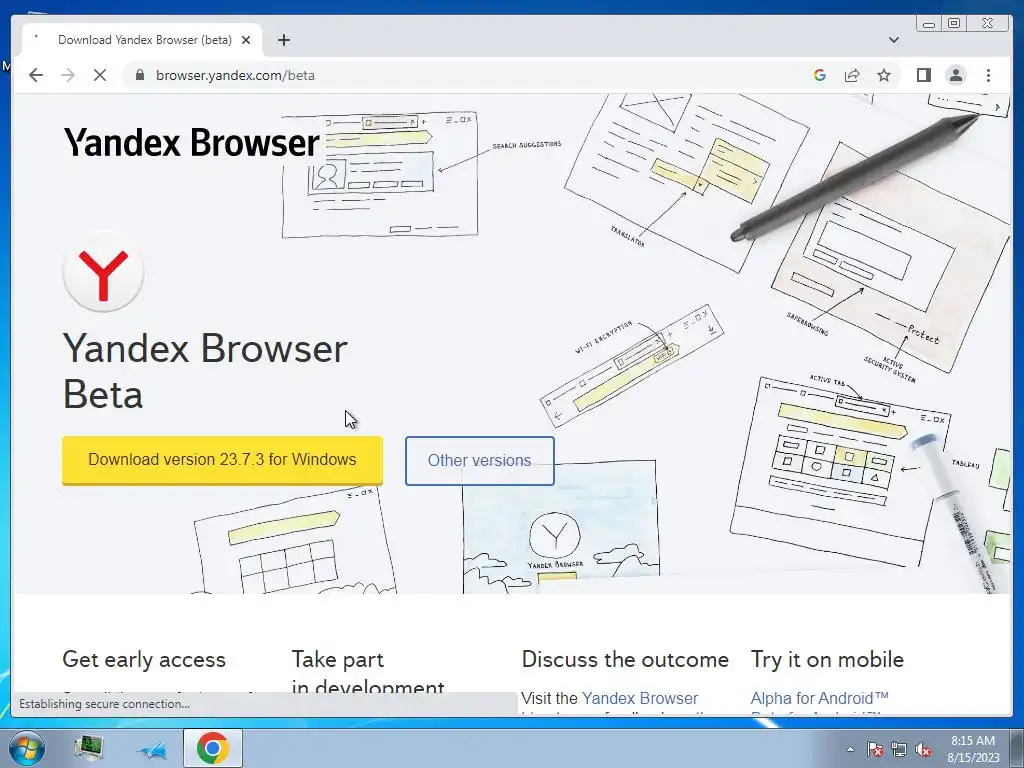Expand the tab search dropdown
Viewport: 1024px width, 768px height.
(x=893, y=40)
